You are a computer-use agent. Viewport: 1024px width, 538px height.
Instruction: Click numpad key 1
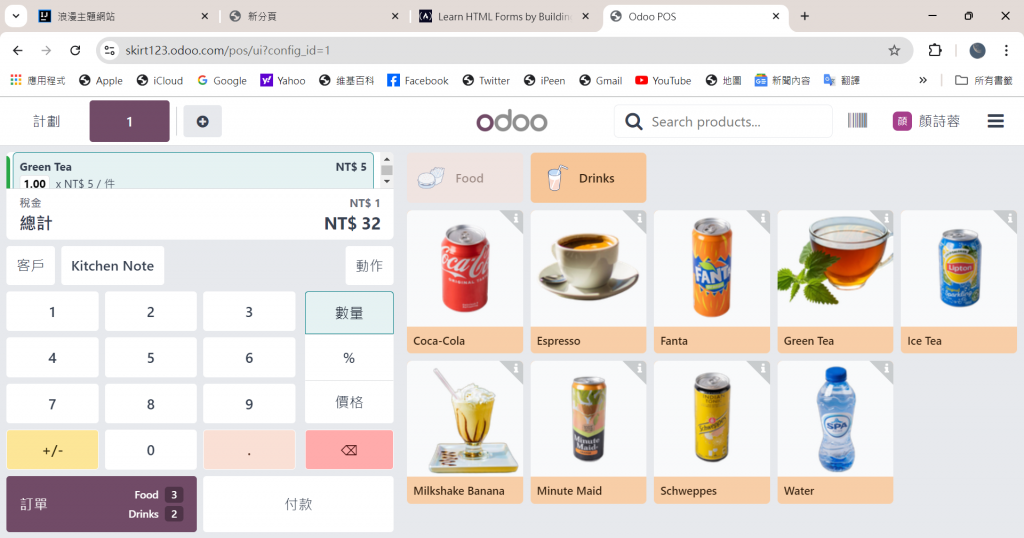click(52, 312)
